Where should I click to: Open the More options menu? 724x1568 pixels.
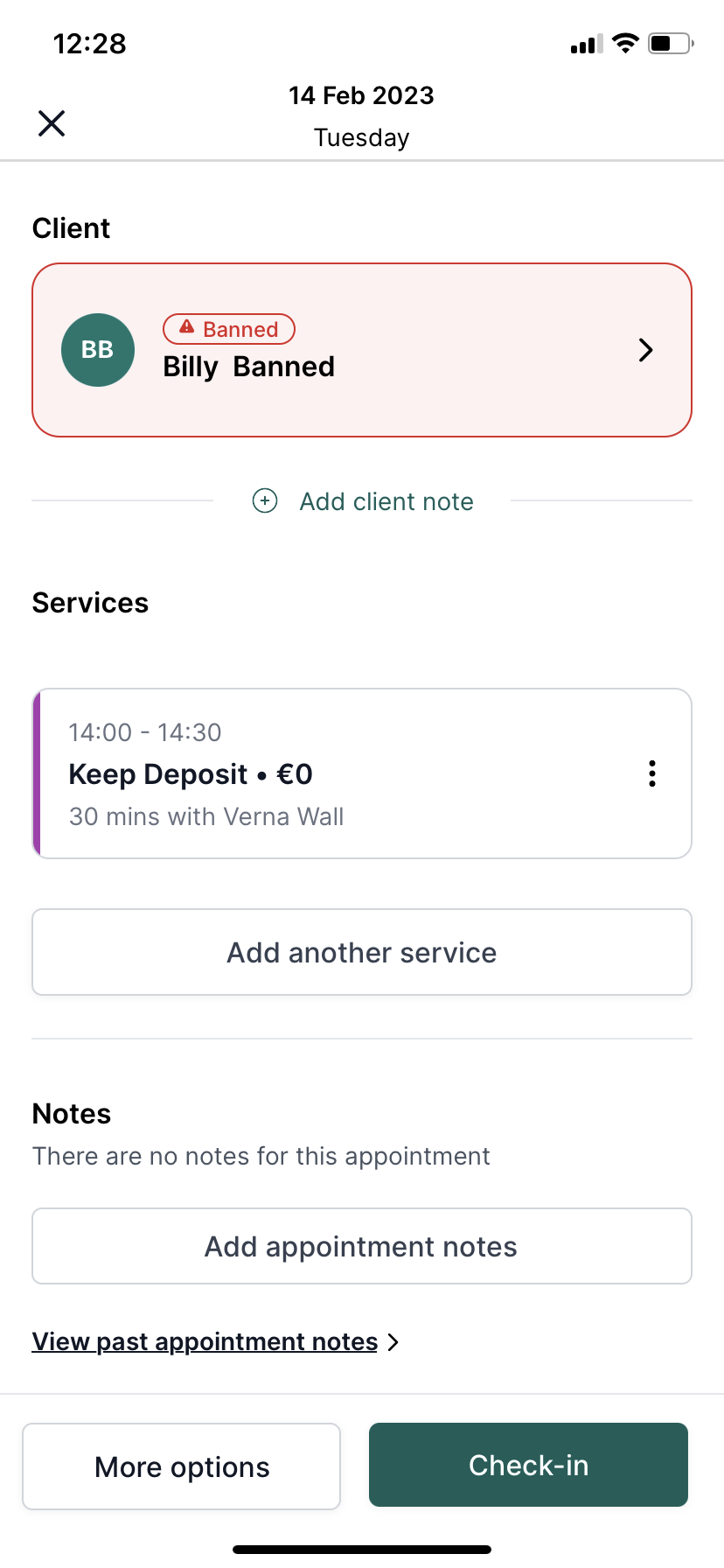coord(182,1466)
